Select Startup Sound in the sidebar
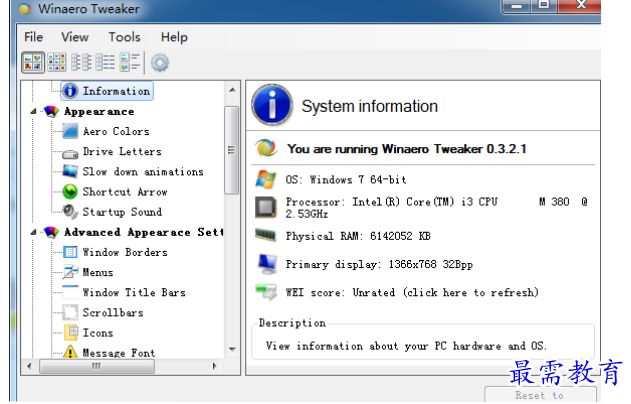 [121, 211]
